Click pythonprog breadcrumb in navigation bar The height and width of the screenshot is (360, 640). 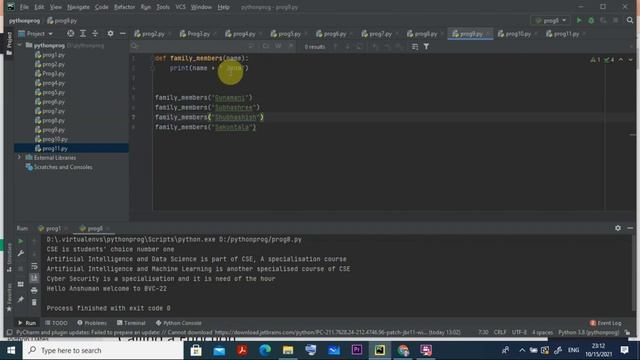pos(24,20)
